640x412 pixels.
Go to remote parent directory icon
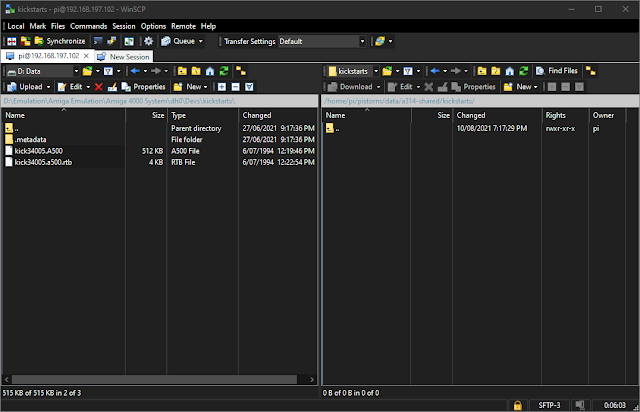click(482, 71)
